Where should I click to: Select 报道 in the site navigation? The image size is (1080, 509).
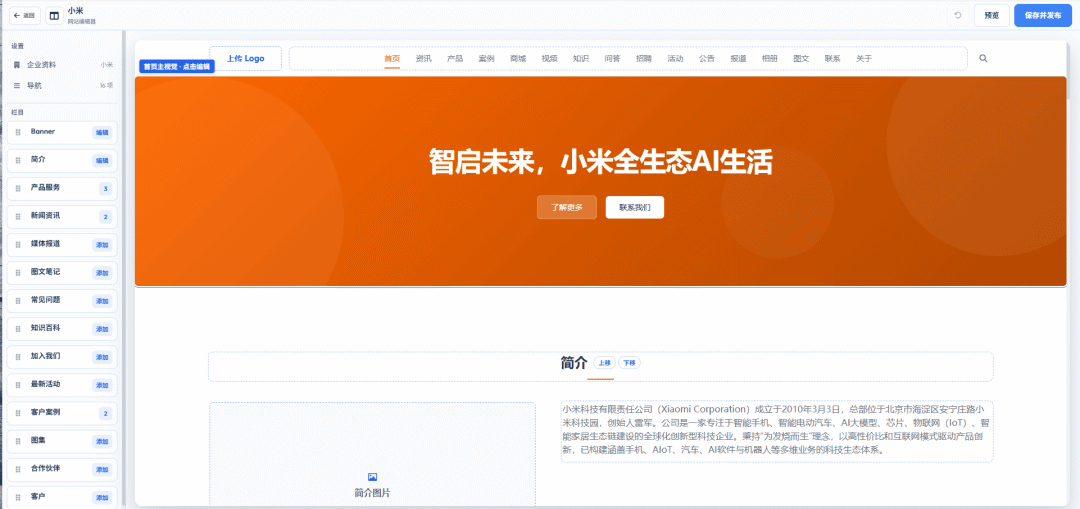(x=738, y=59)
